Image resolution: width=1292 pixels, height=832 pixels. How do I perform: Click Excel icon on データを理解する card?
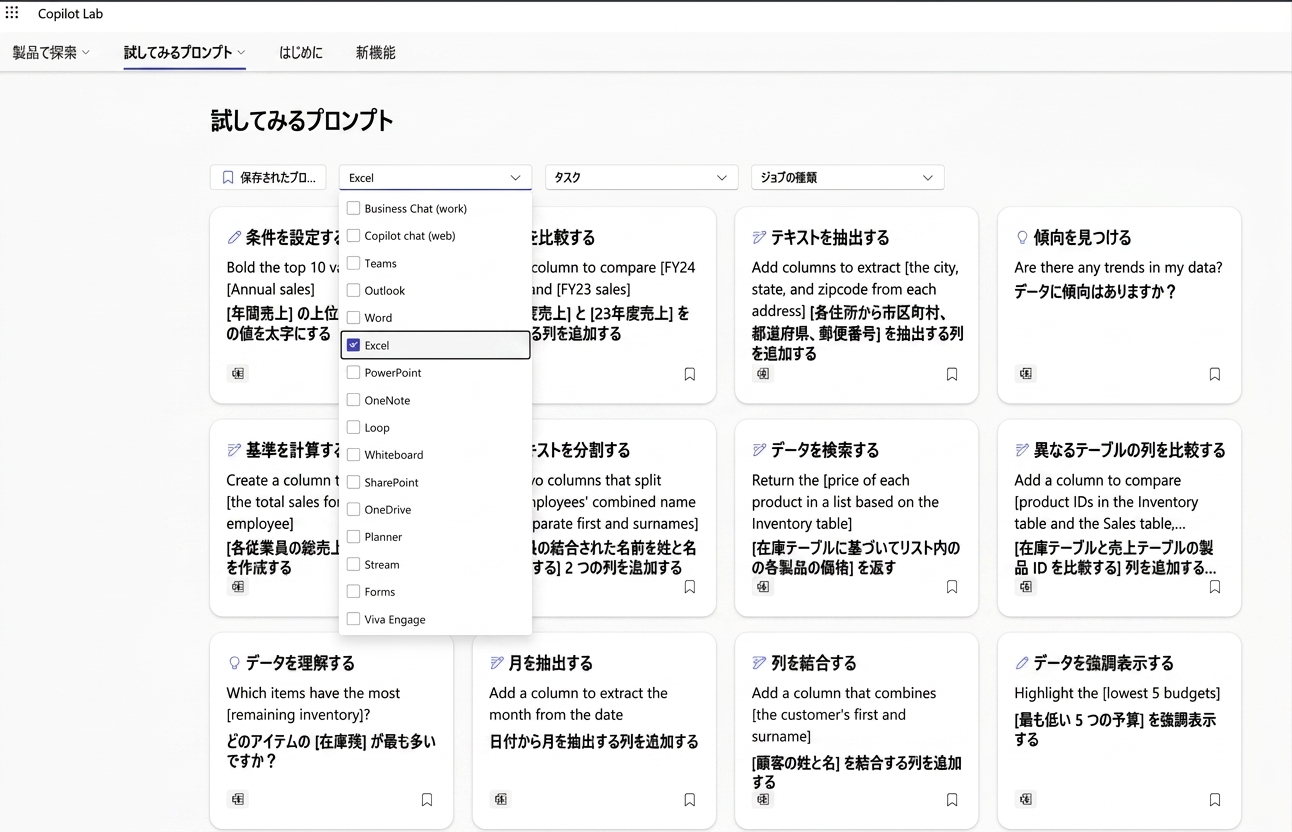click(x=238, y=799)
